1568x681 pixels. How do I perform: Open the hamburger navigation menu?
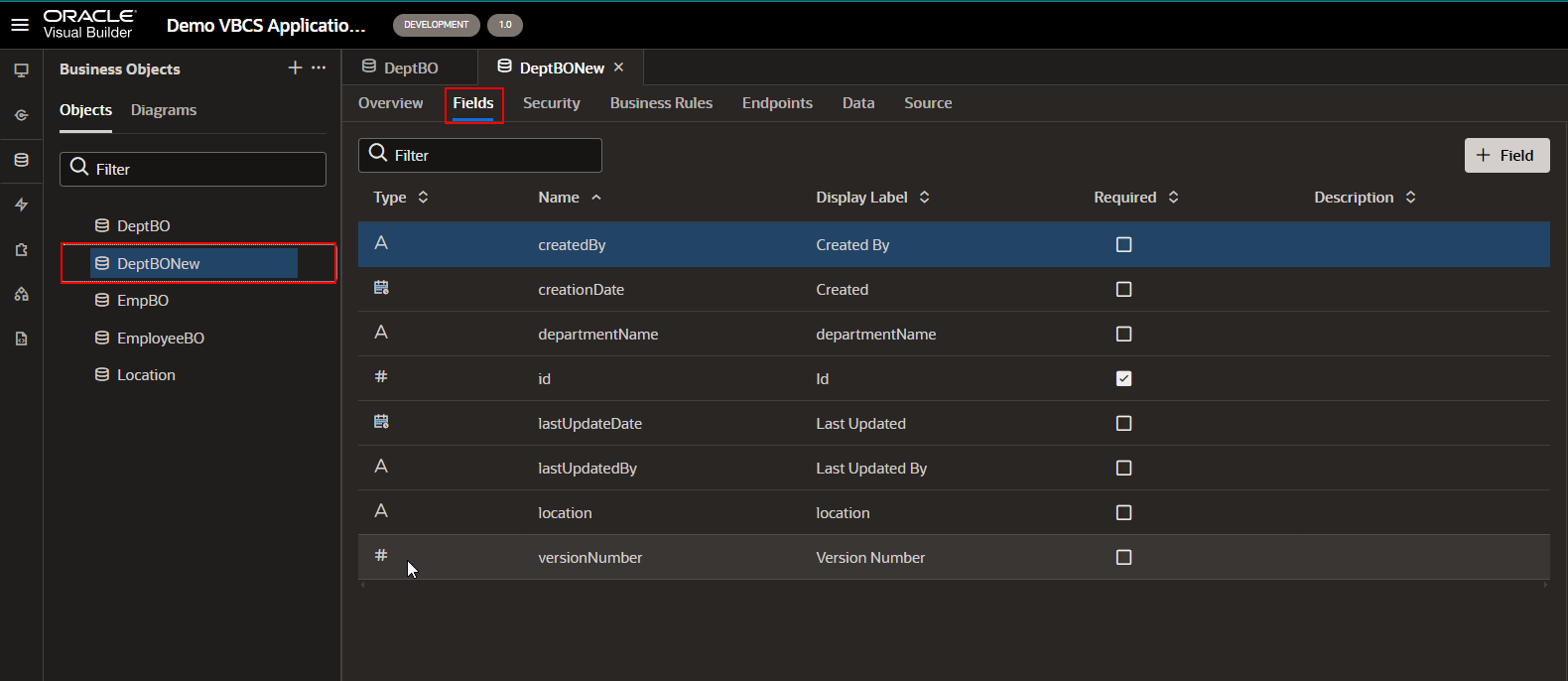tap(20, 25)
